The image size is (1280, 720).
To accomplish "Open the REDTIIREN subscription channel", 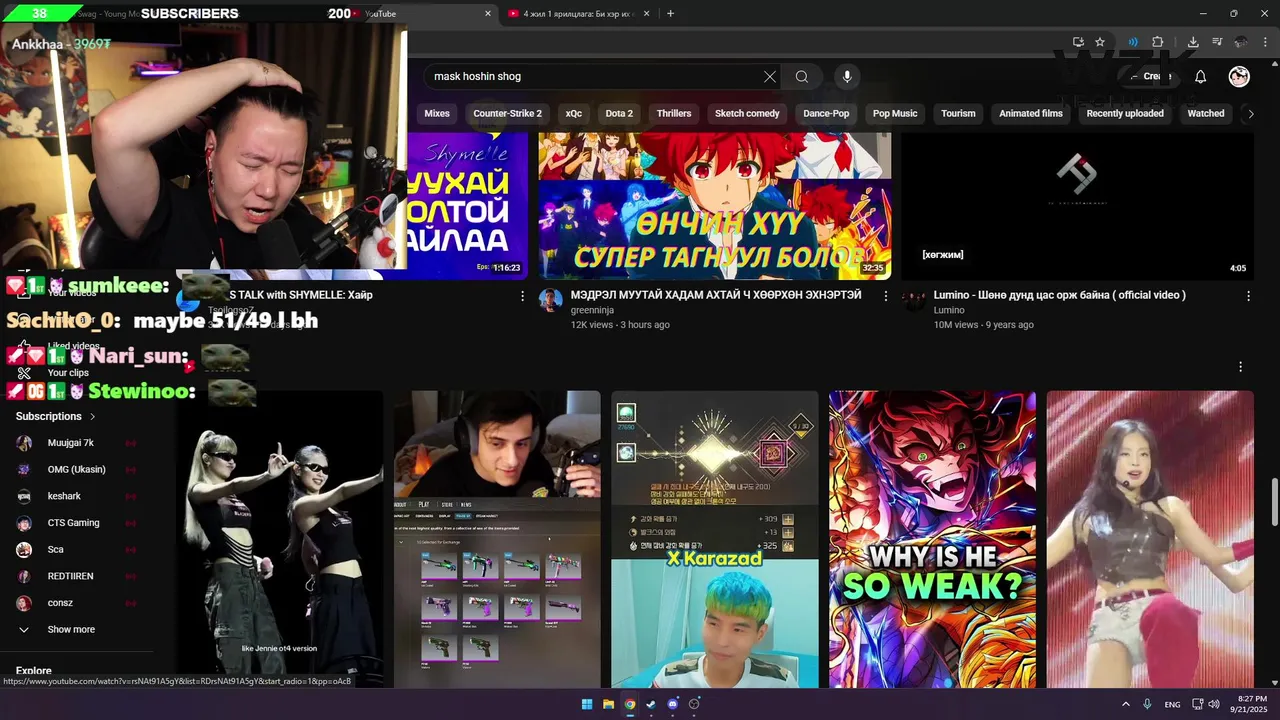I will click(x=70, y=576).
